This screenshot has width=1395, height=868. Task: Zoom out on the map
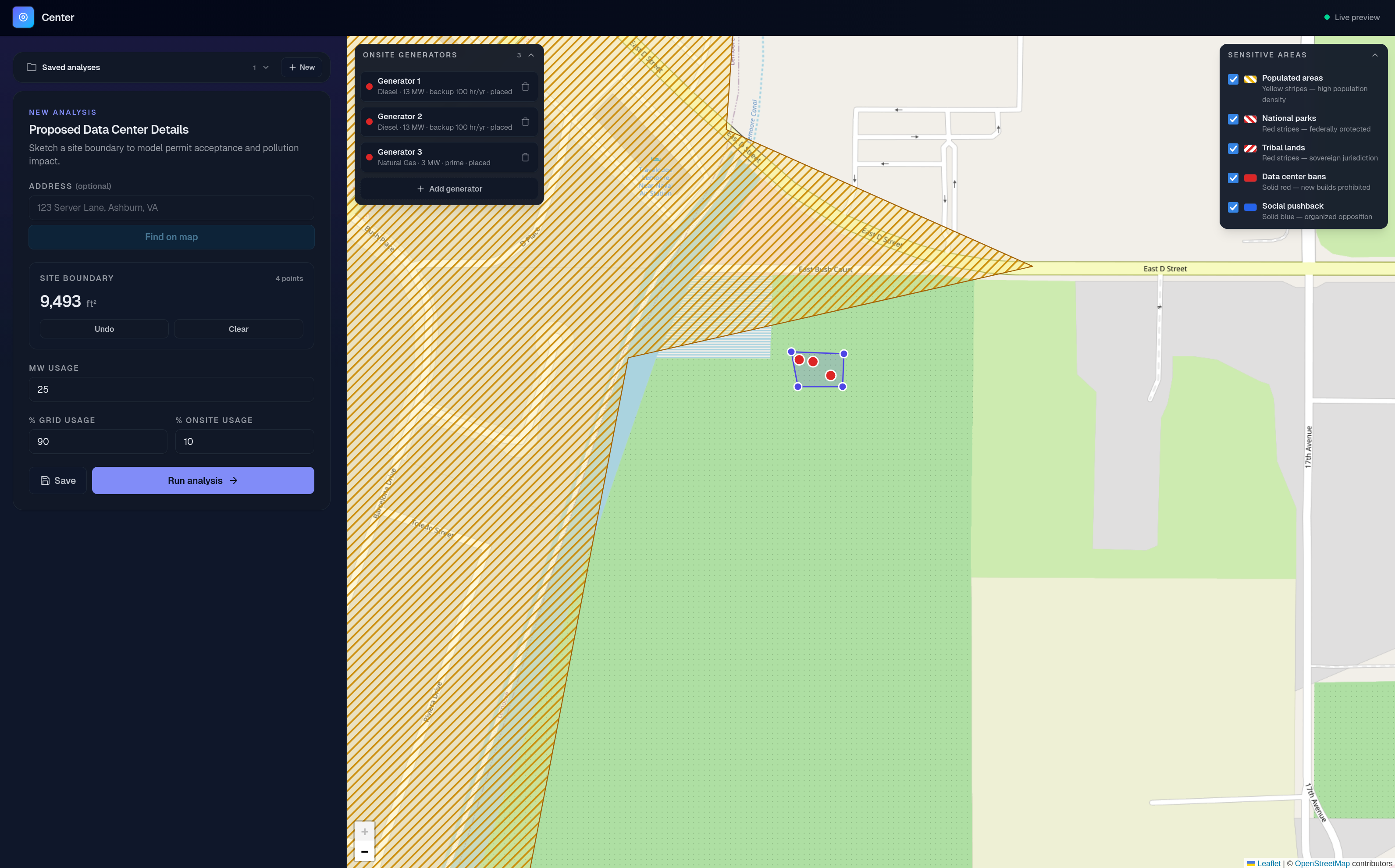[x=365, y=851]
